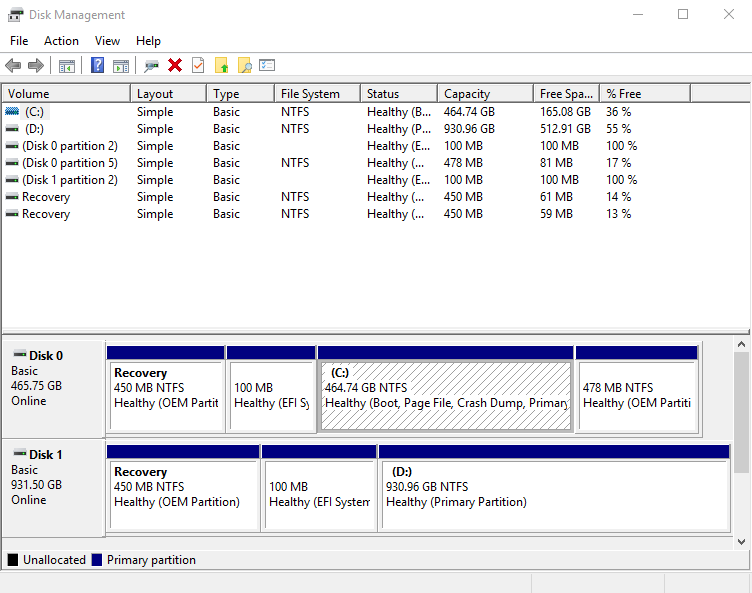The image size is (752, 593).
Task: Select the Recovery volume with 13 % free
Action: (x=46, y=213)
